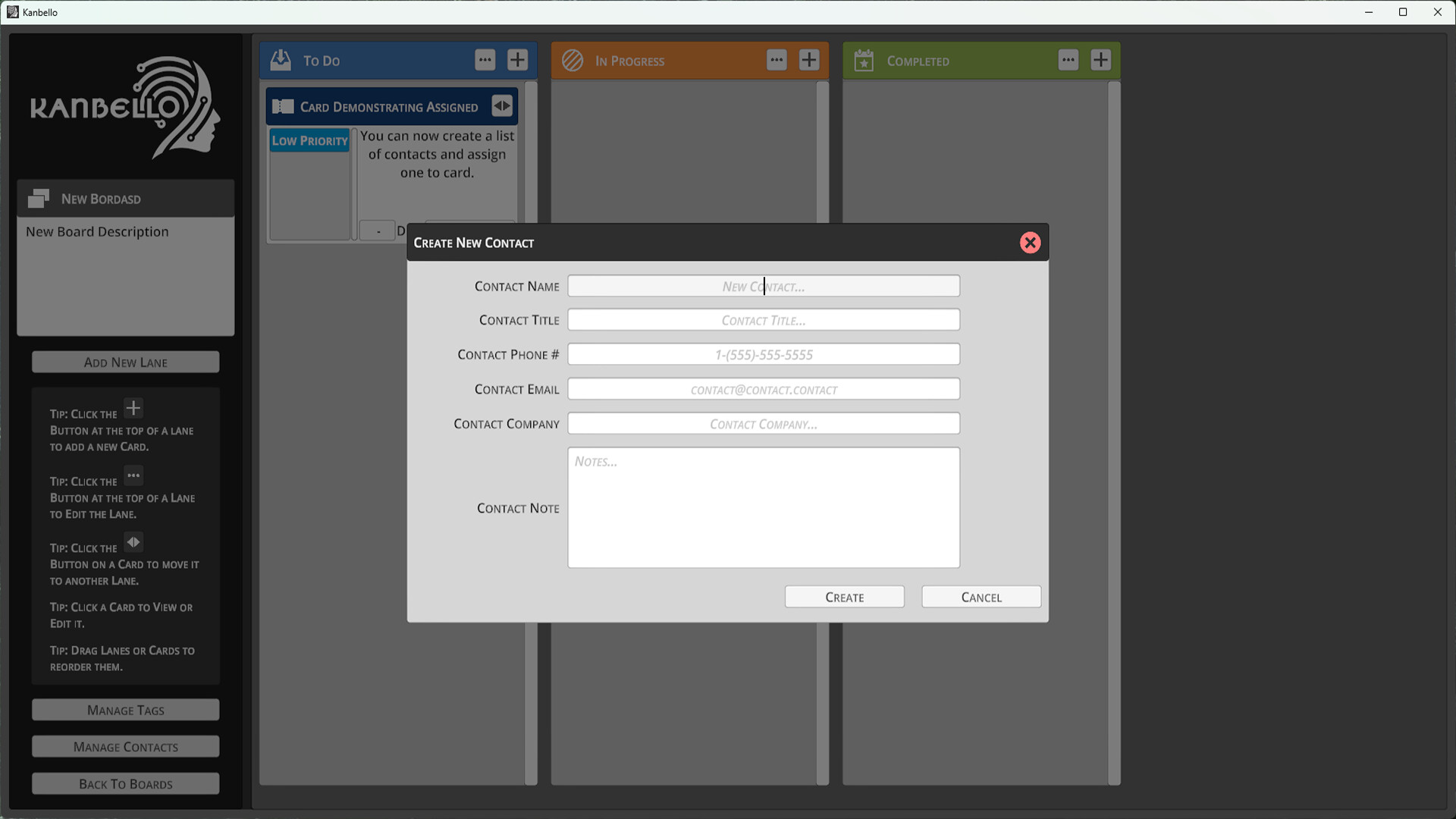The height and width of the screenshot is (819, 1456).
Task: Click the Manage Contacts button
Action: point(125,746)
